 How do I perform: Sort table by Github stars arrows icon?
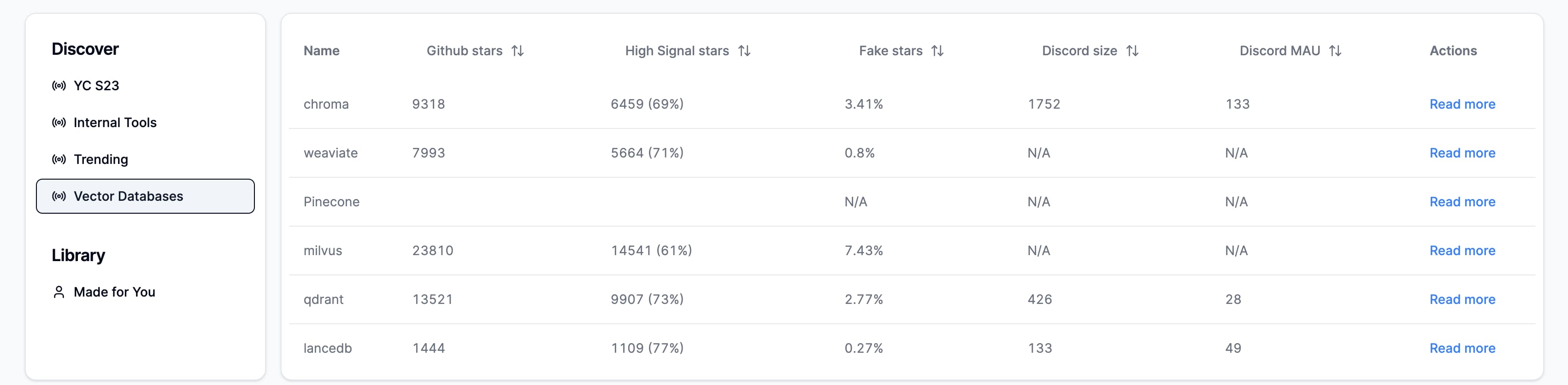[x=518, y=51]
